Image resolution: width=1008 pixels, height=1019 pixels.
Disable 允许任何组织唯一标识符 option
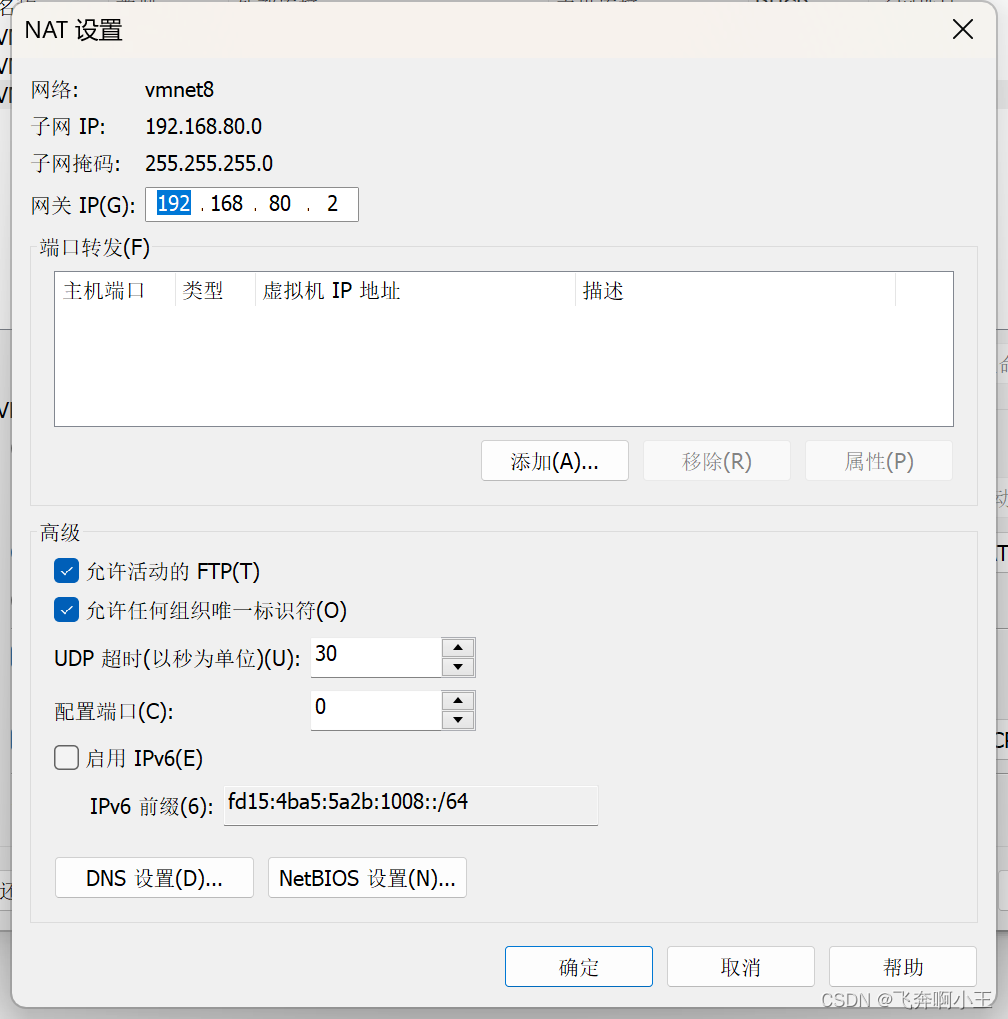point(66,609)
